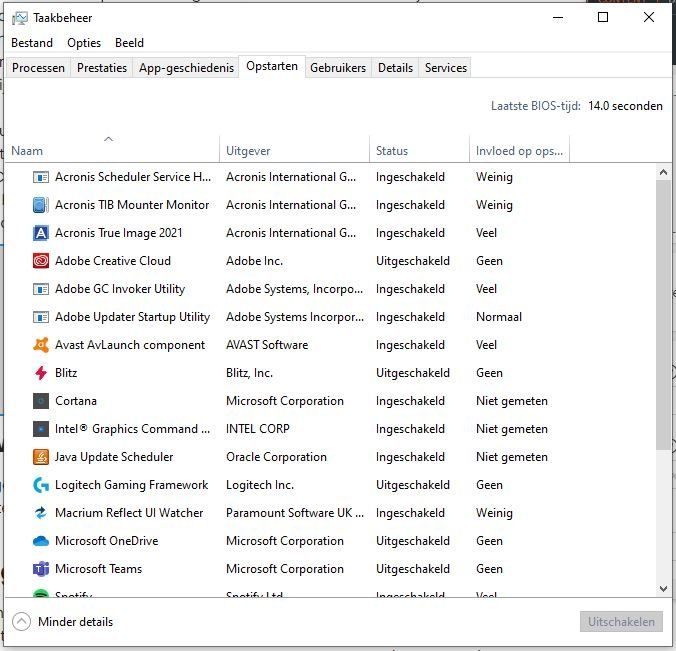Select the Blitz startup entry name
The width and height of the screenshot is (676, 651).
[x=66, y=373]
